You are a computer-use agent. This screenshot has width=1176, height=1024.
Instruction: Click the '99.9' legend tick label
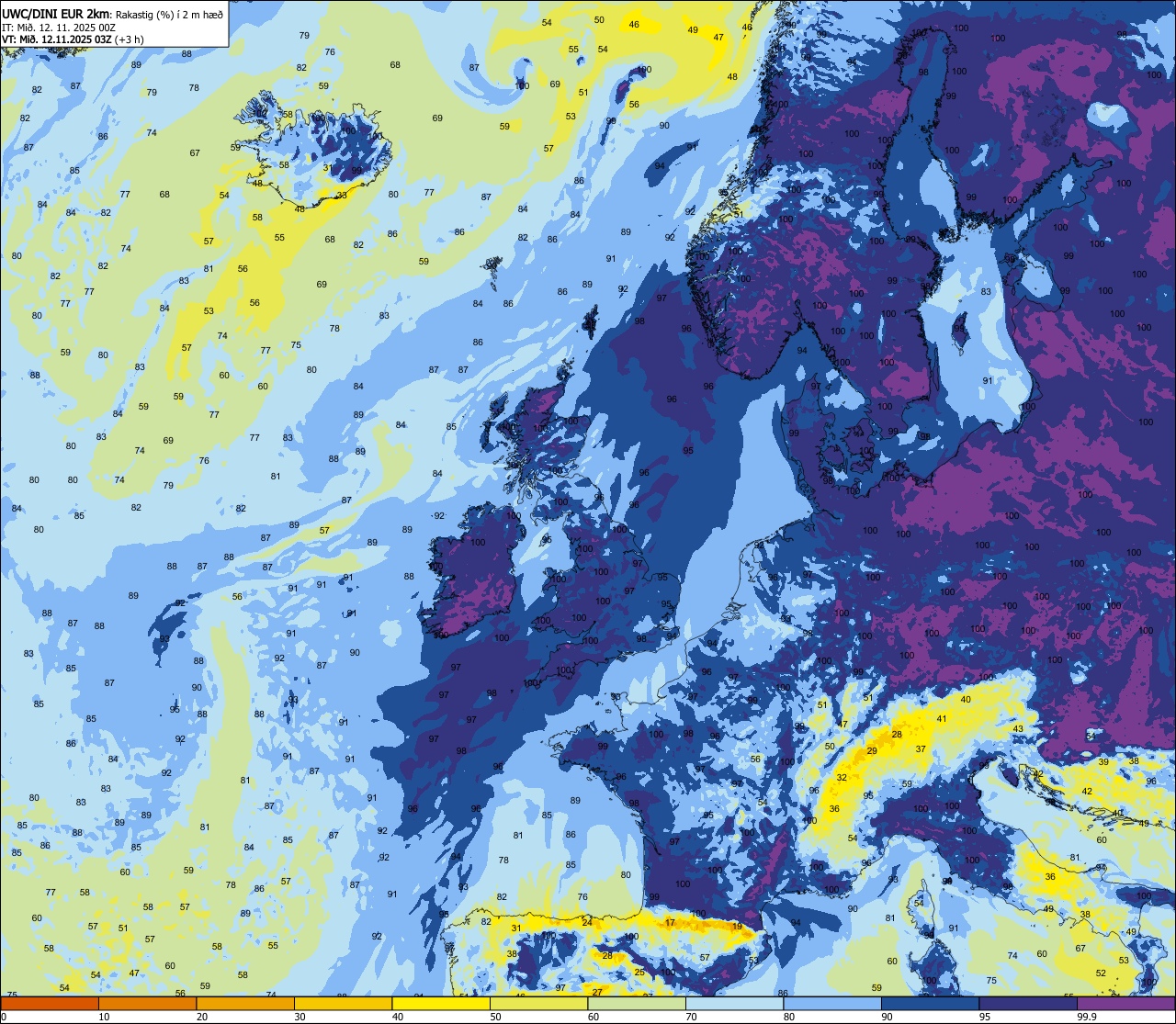tap(1087, 1017)
